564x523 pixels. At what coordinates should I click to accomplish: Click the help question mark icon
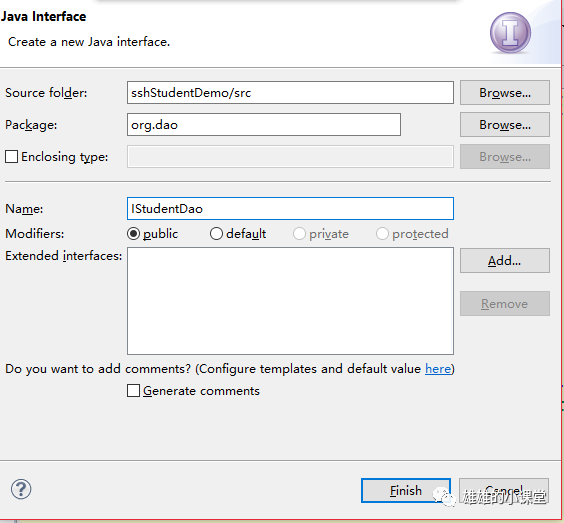21,489
